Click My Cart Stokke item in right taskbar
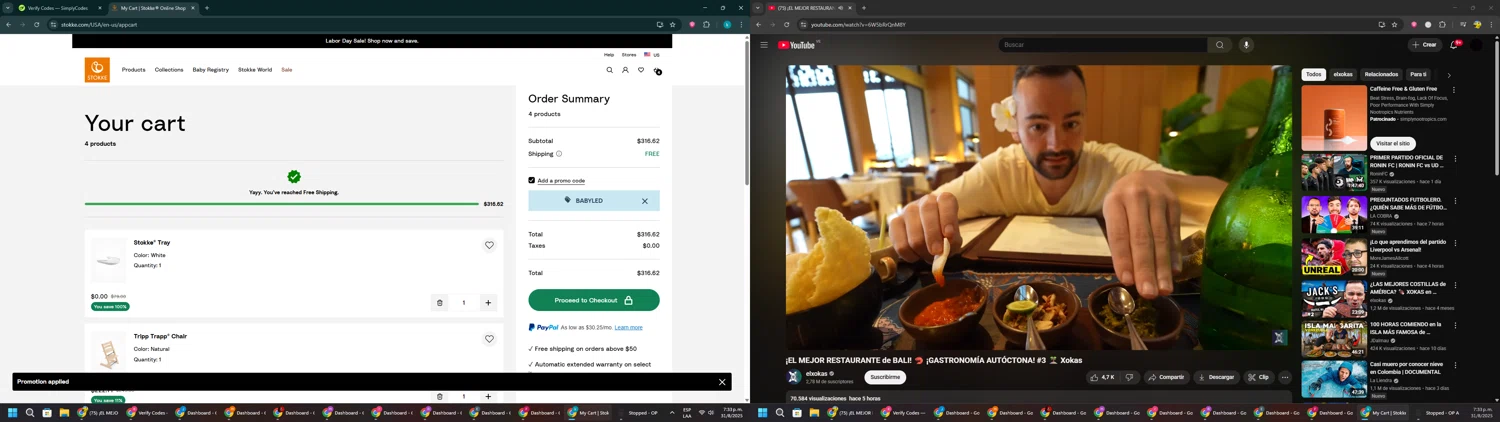 [x=1383, y=412]
